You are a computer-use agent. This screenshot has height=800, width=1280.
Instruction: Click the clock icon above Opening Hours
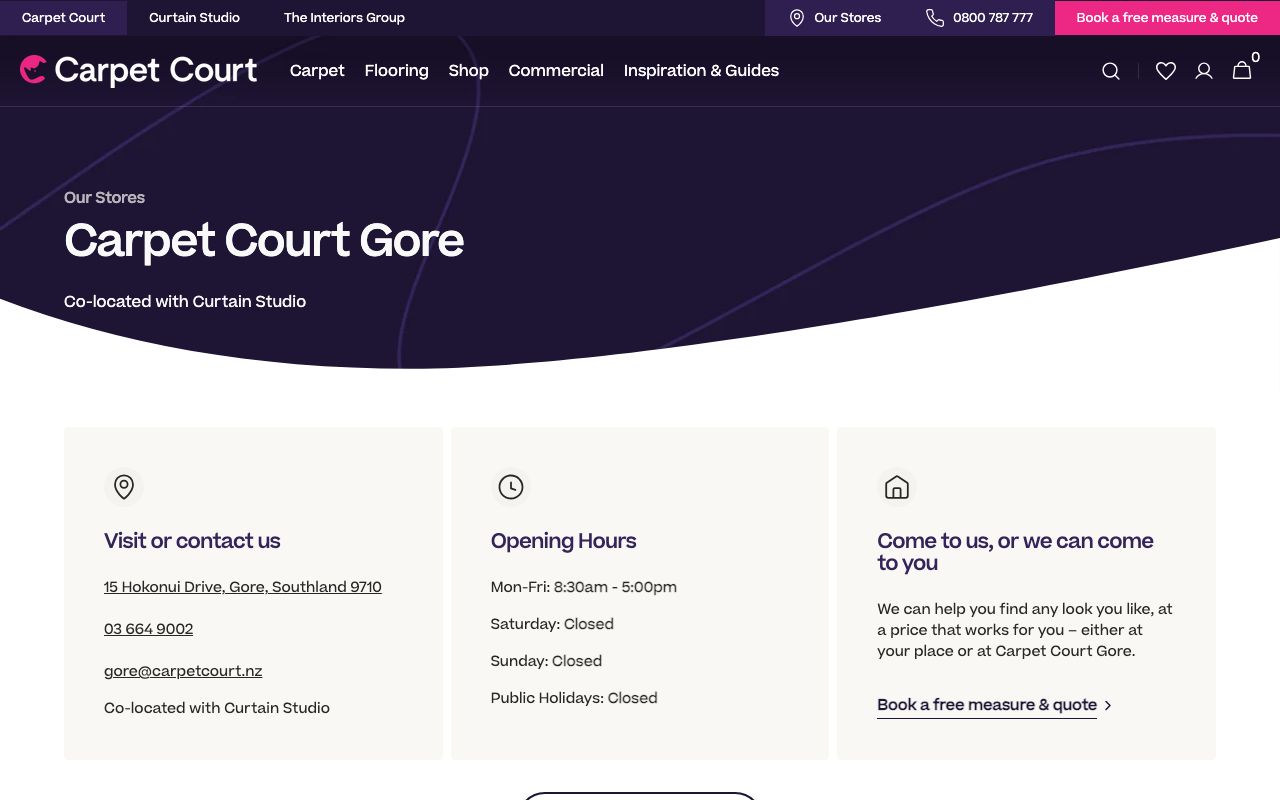point(511,487)
